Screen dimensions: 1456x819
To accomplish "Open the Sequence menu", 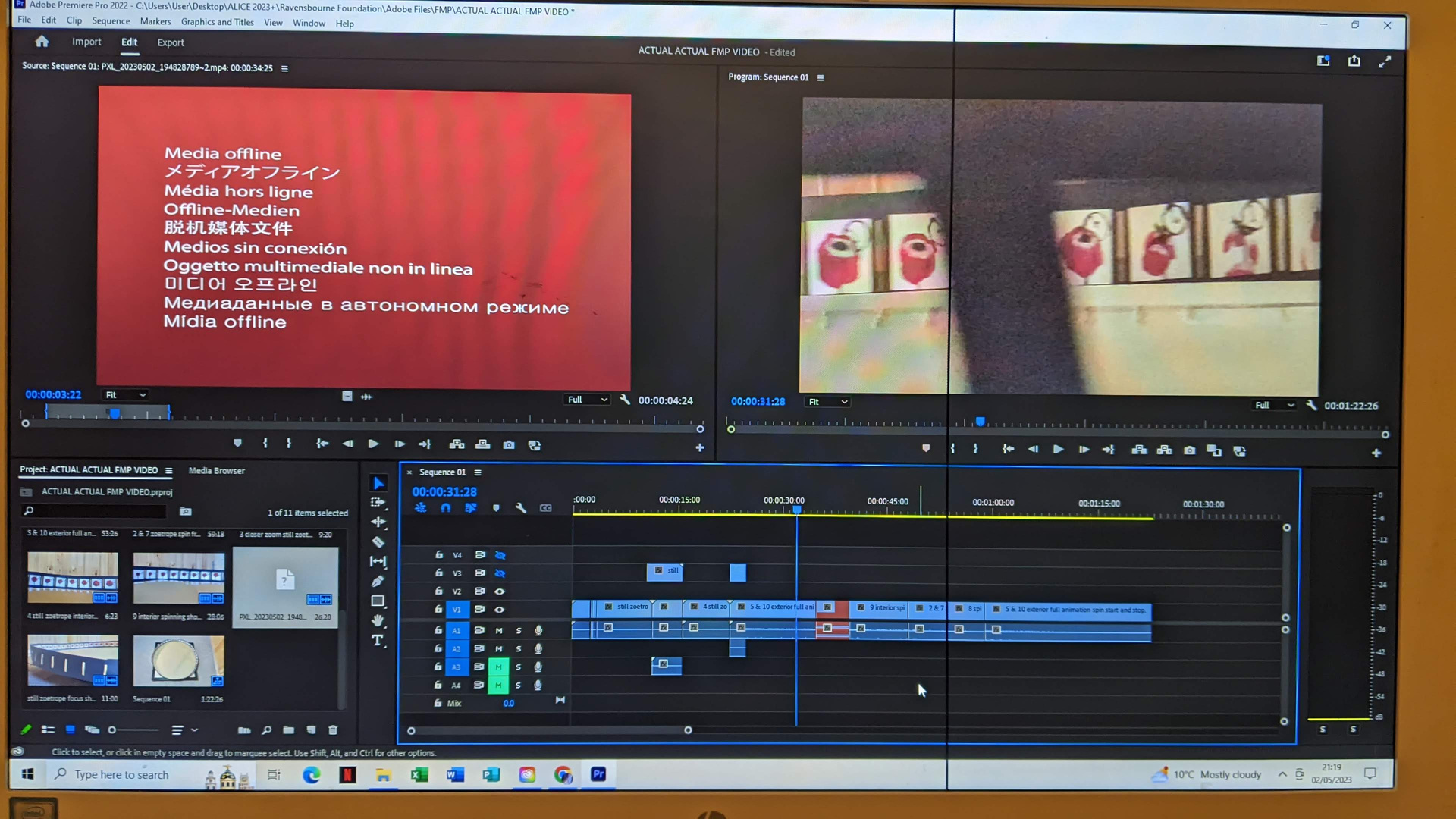I will (x=111, y=21).
